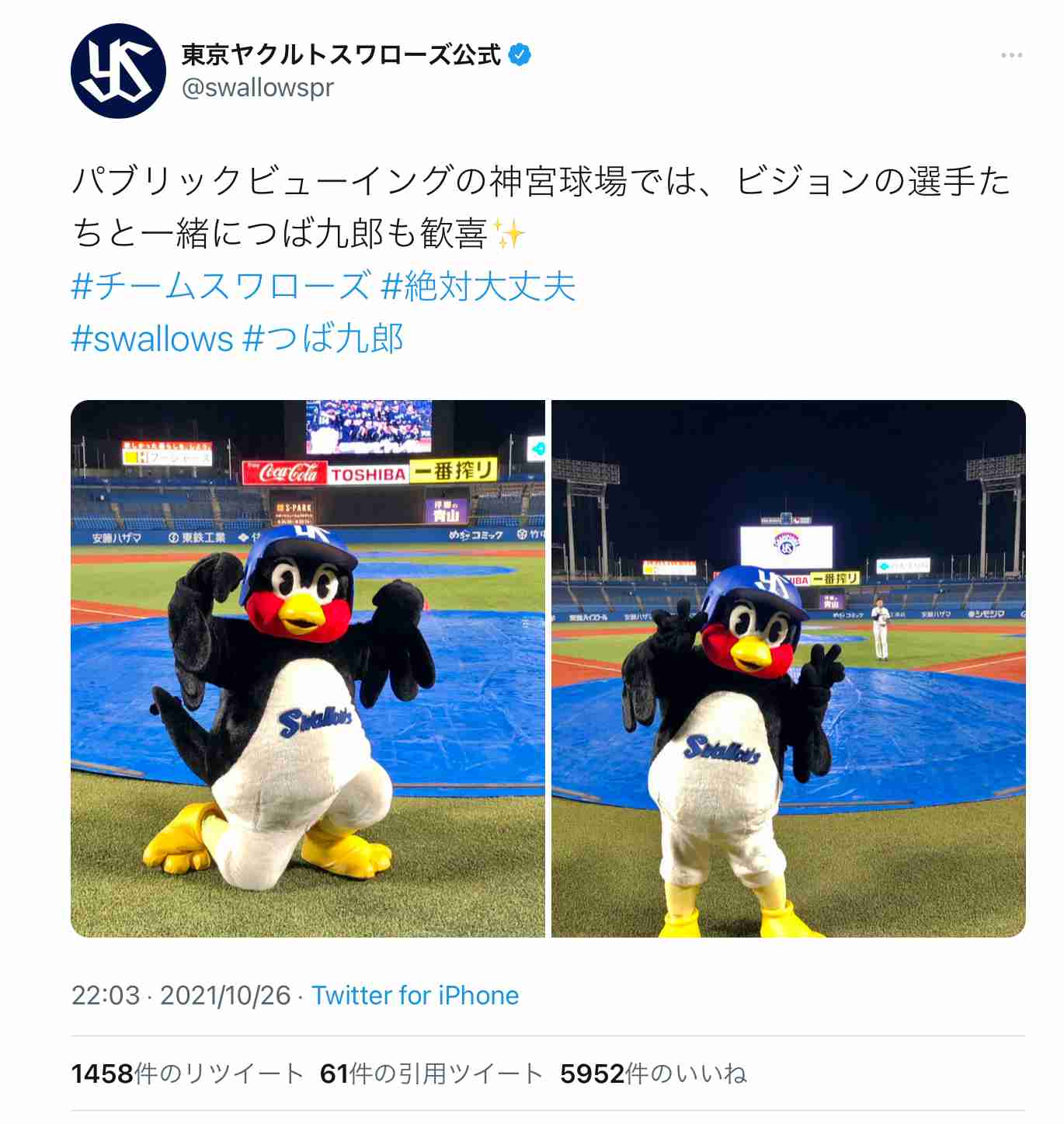Open the 東京ヤクルトスワローズ公式 account name
The width and height of the screenshot is (1064, 1124).
(x=341, y=55)
